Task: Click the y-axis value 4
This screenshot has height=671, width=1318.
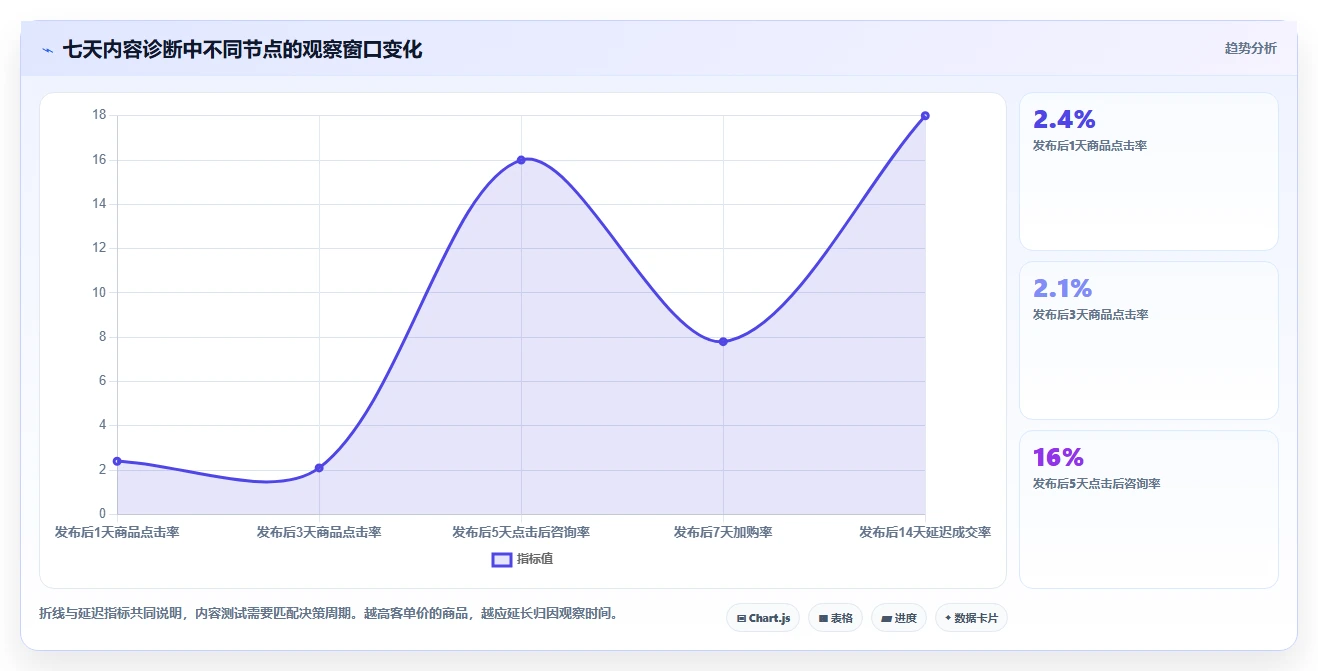Action: tap(102, 425)
